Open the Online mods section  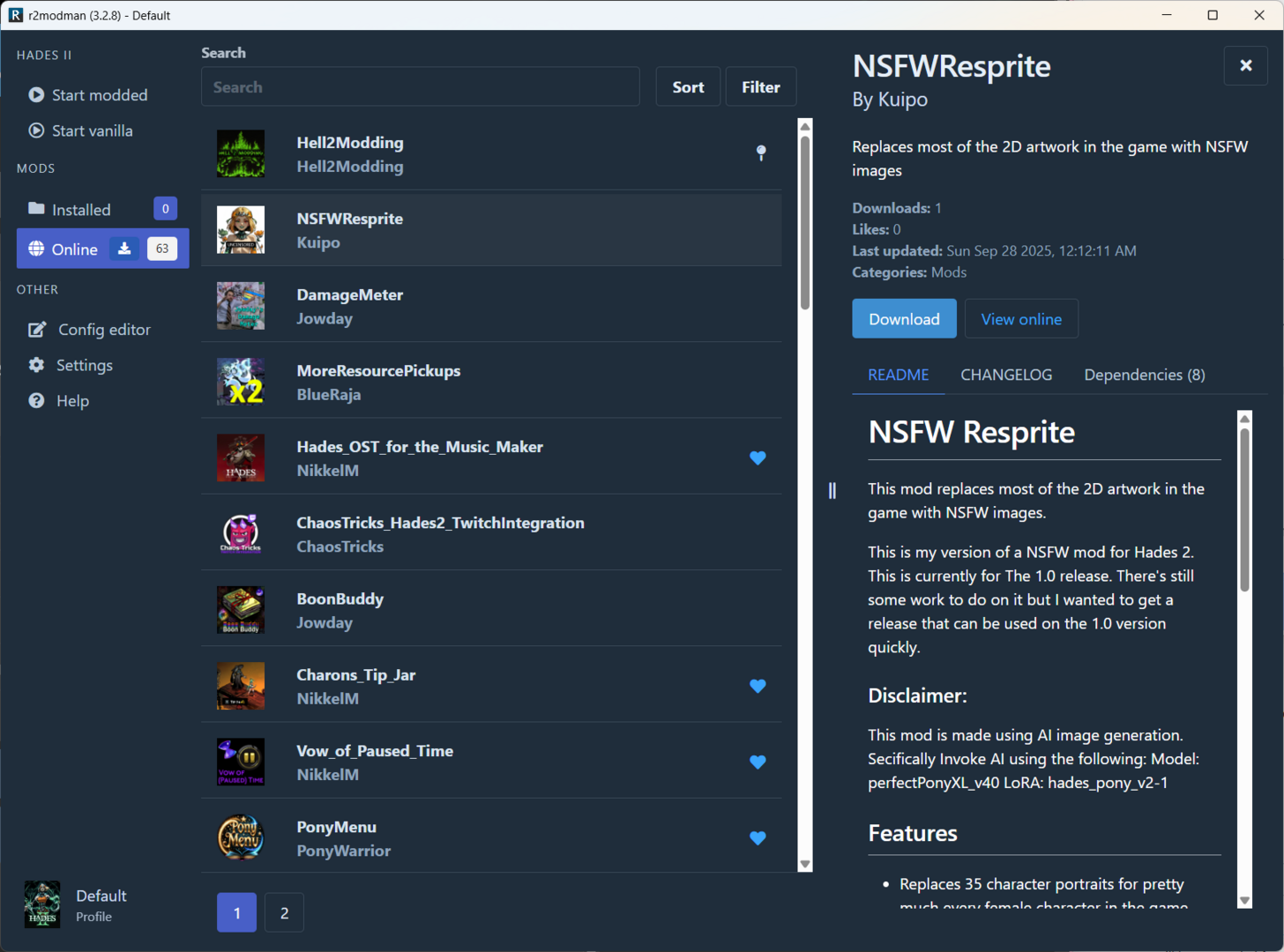click(x=102, y=249)
